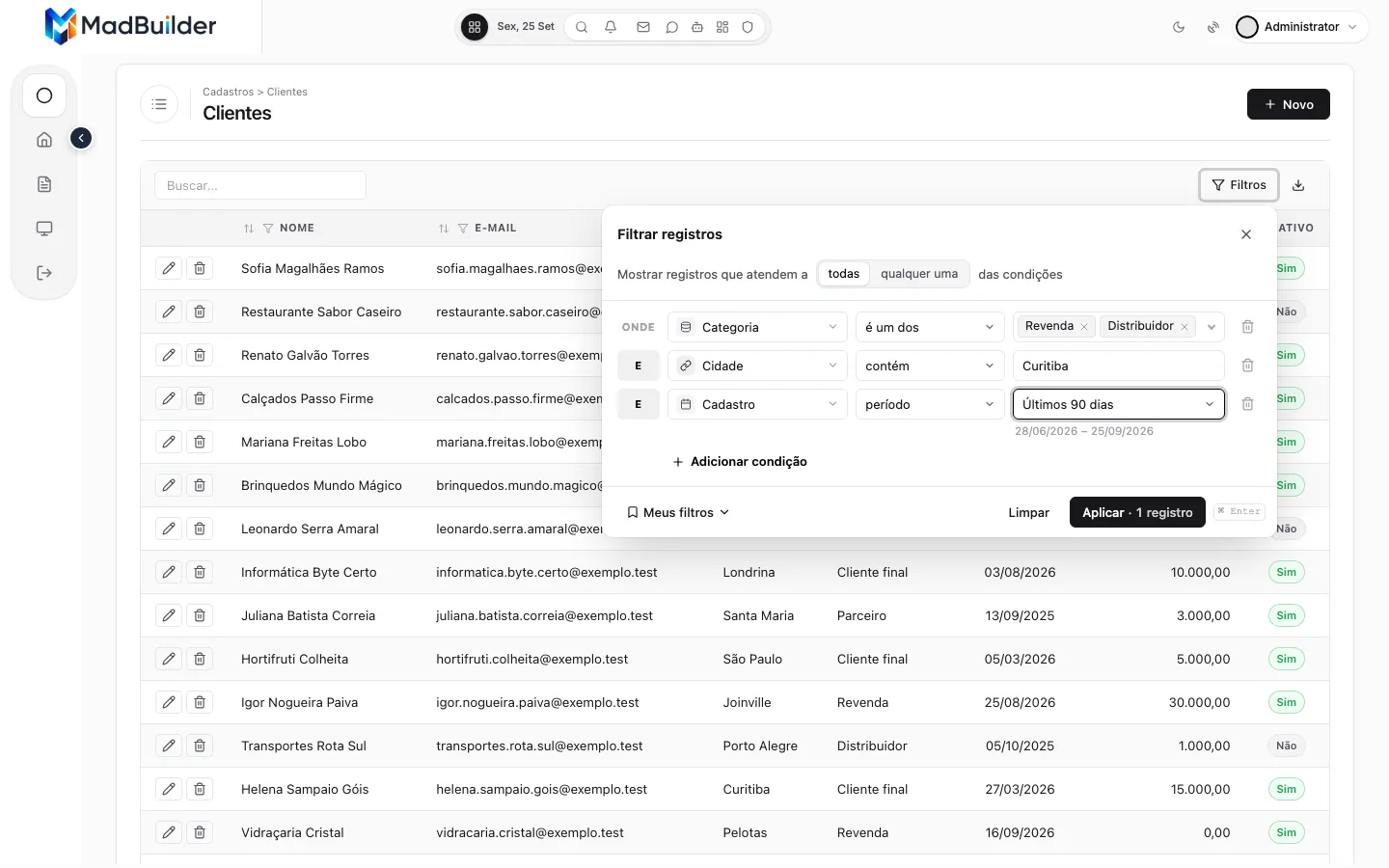Go to Home in the sidebar
1389x868 pixels.
[44, 140]
